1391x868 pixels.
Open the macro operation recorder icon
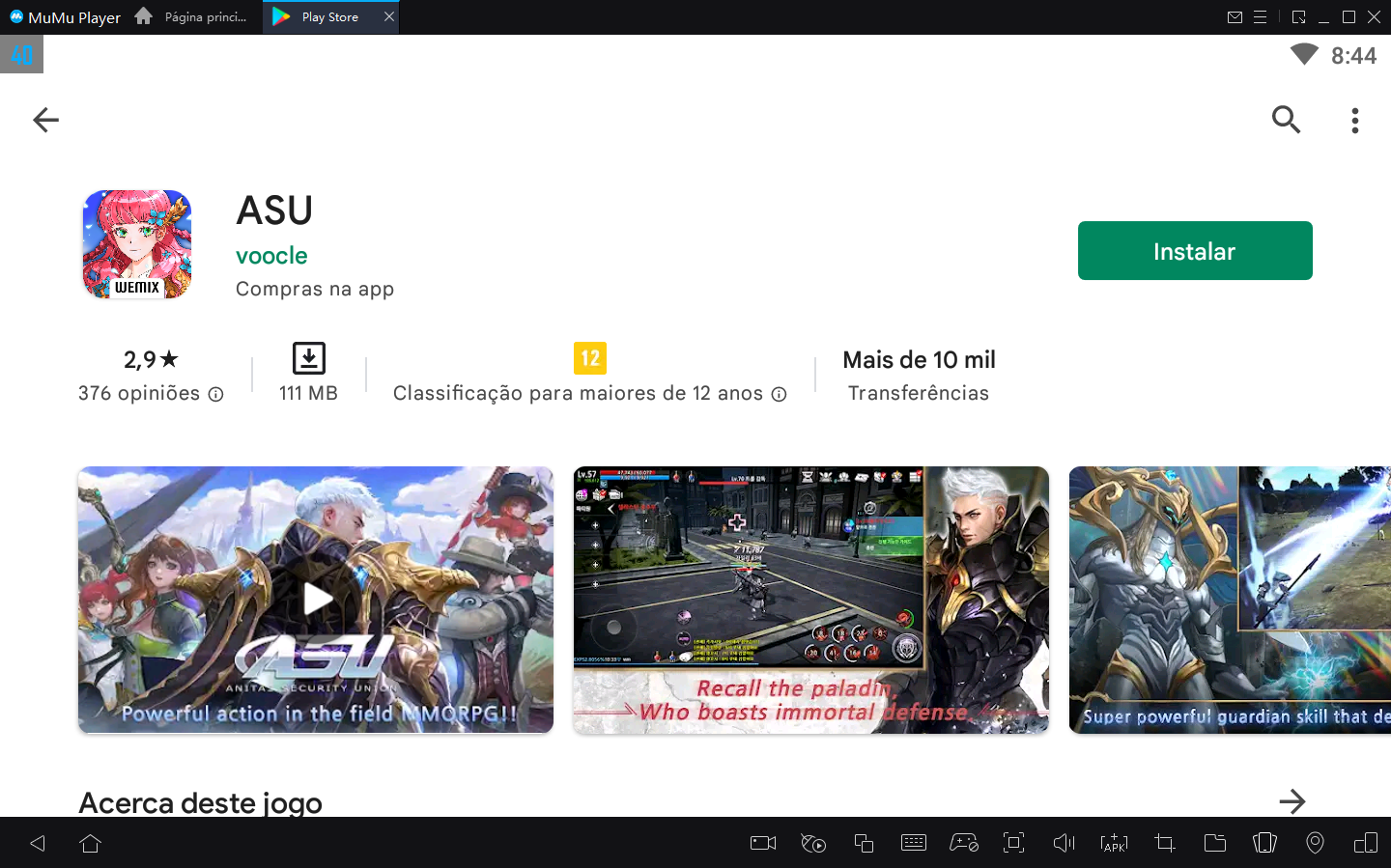813,843
